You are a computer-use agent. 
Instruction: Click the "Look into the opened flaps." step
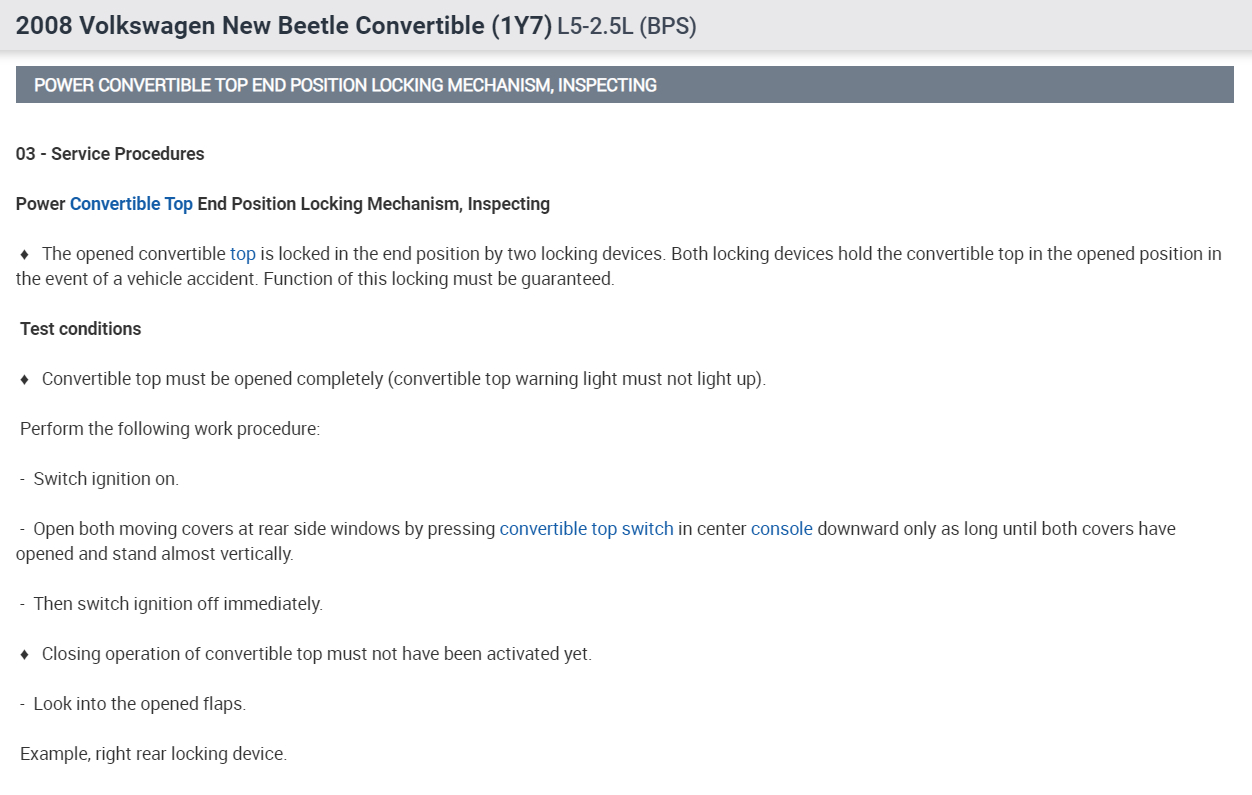pos(139,704)
